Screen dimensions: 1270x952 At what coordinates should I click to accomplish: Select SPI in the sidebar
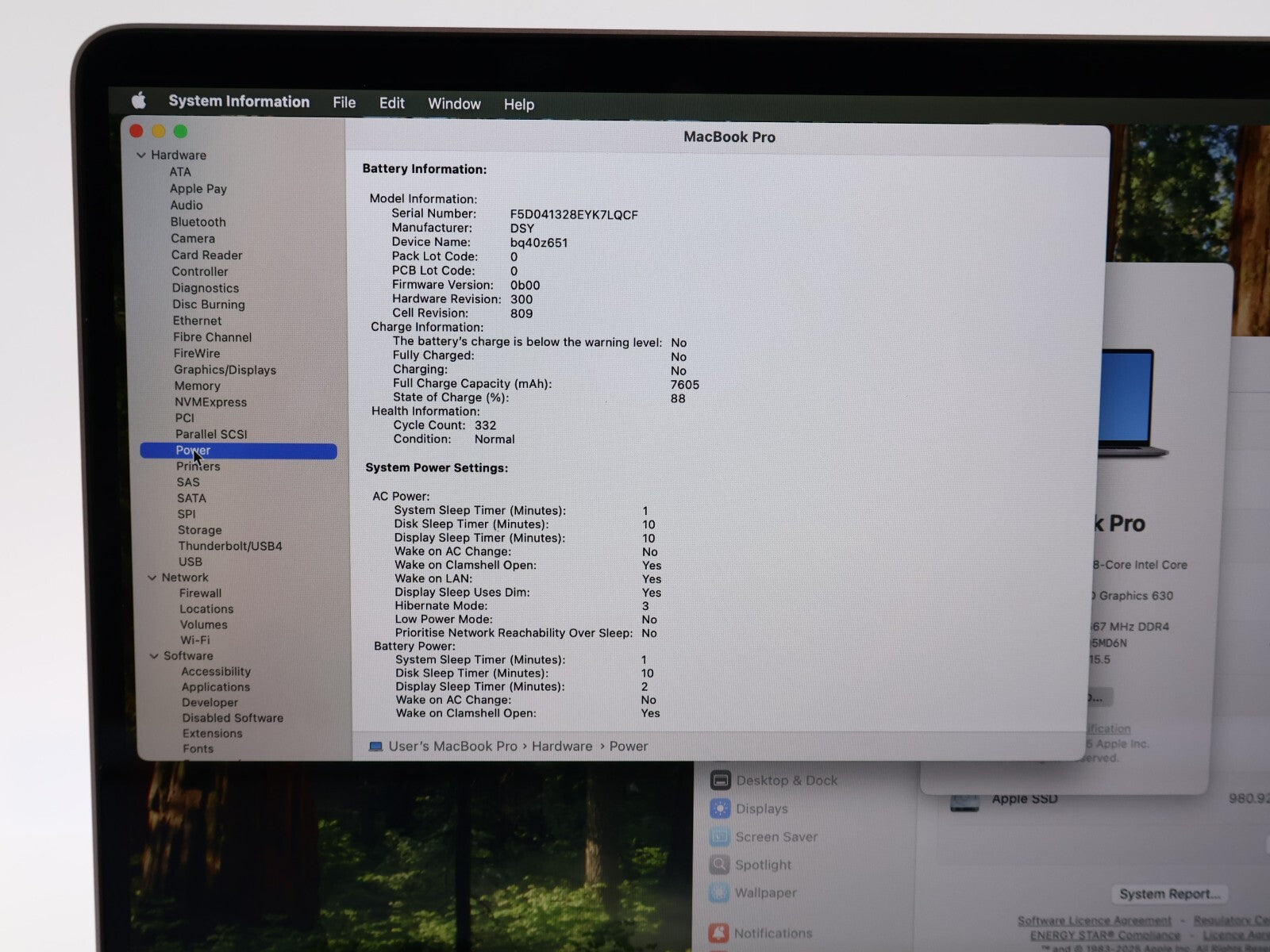coord(187,514)
